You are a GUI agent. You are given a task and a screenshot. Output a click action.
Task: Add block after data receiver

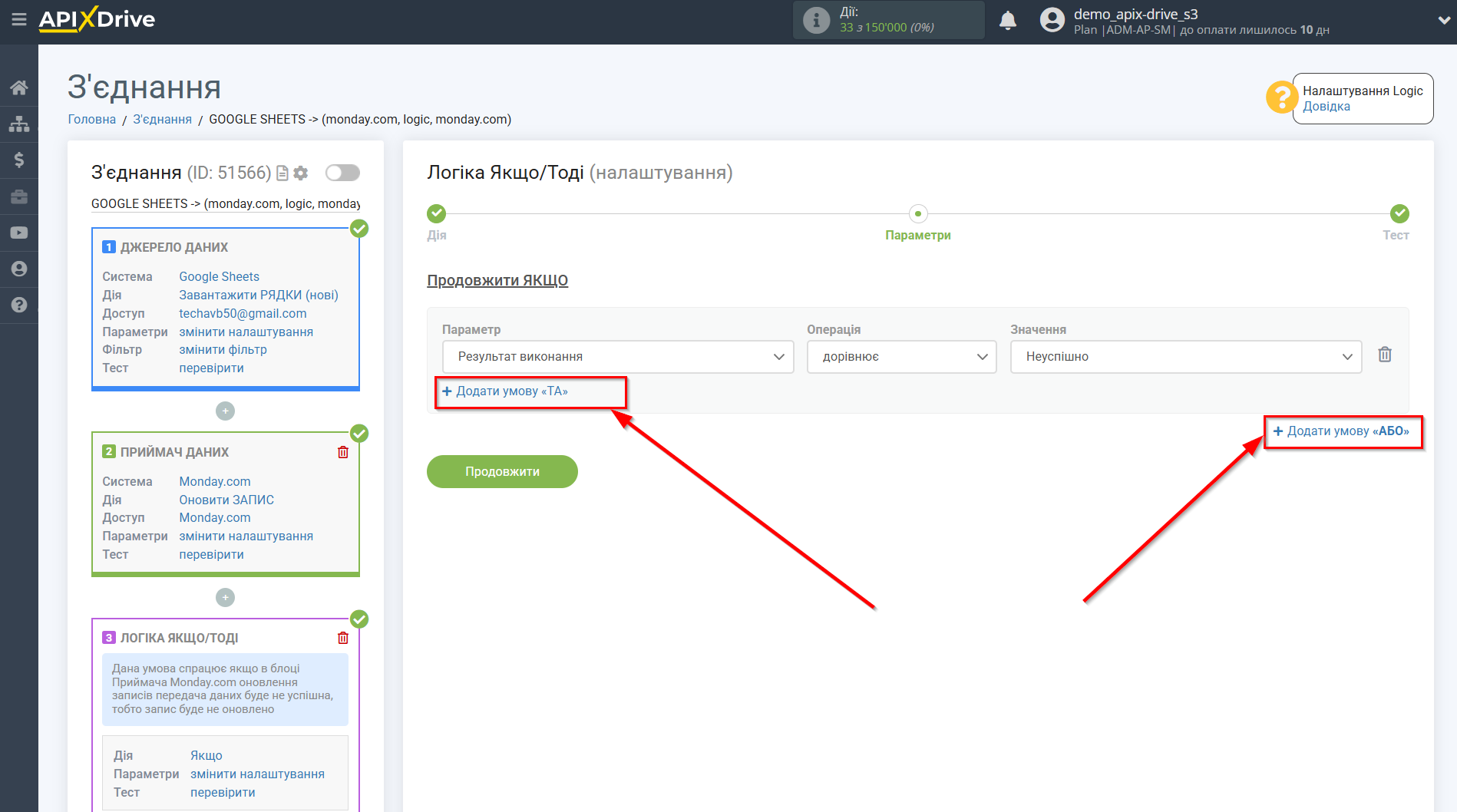point(225,597)
